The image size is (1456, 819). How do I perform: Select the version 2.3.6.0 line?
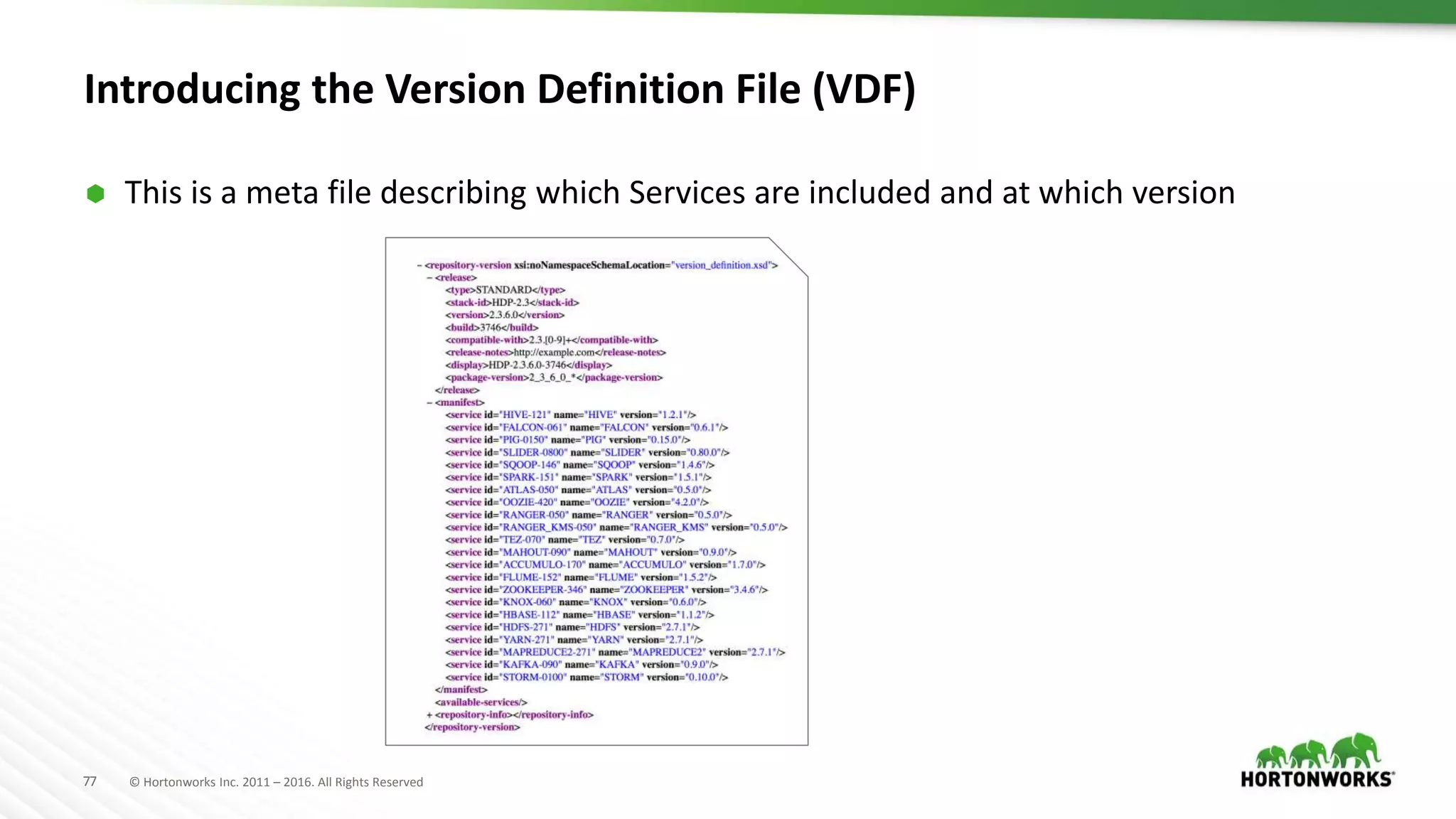505,315
